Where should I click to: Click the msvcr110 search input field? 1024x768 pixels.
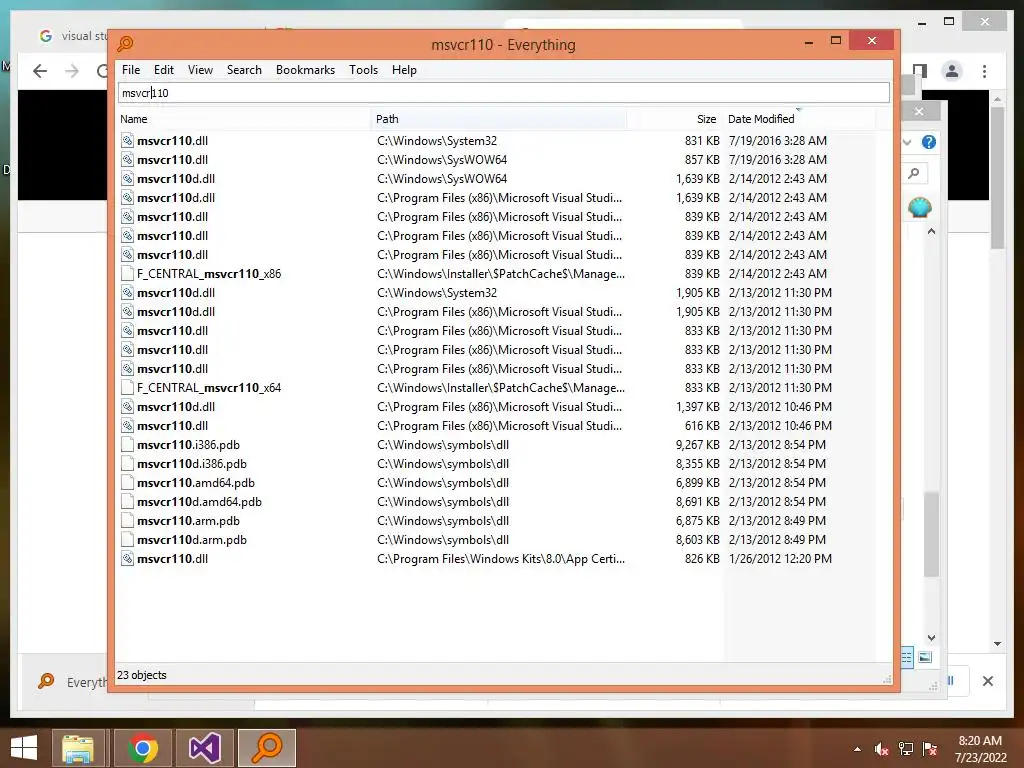[x=504, y=93]
